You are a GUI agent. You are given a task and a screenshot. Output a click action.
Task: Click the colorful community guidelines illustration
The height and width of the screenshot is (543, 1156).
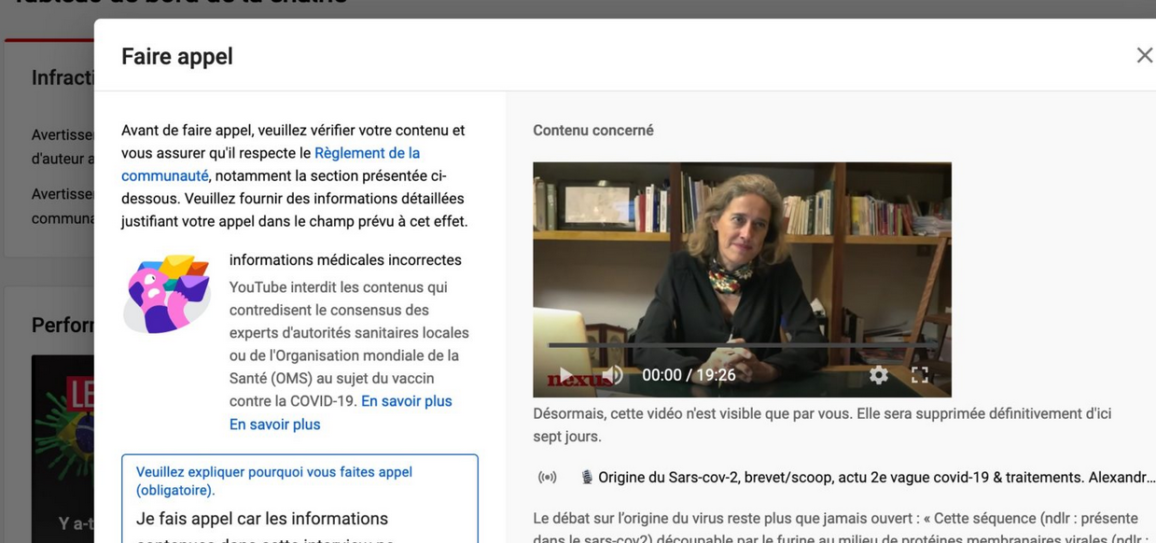point(167,294)
